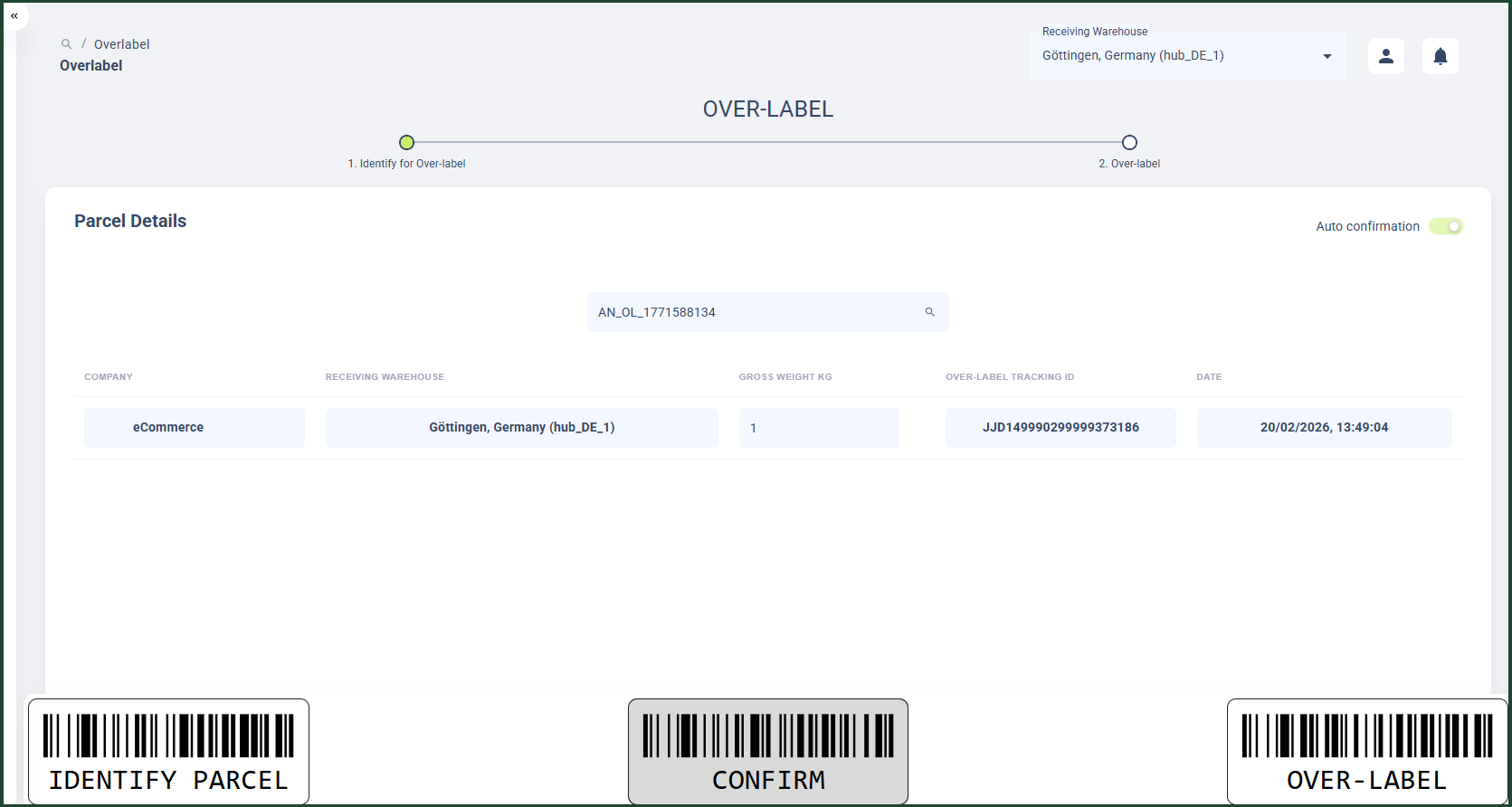The image size is (1512, 807).
Task: Click the eCommerce company cell
Action: click(195, 427)
